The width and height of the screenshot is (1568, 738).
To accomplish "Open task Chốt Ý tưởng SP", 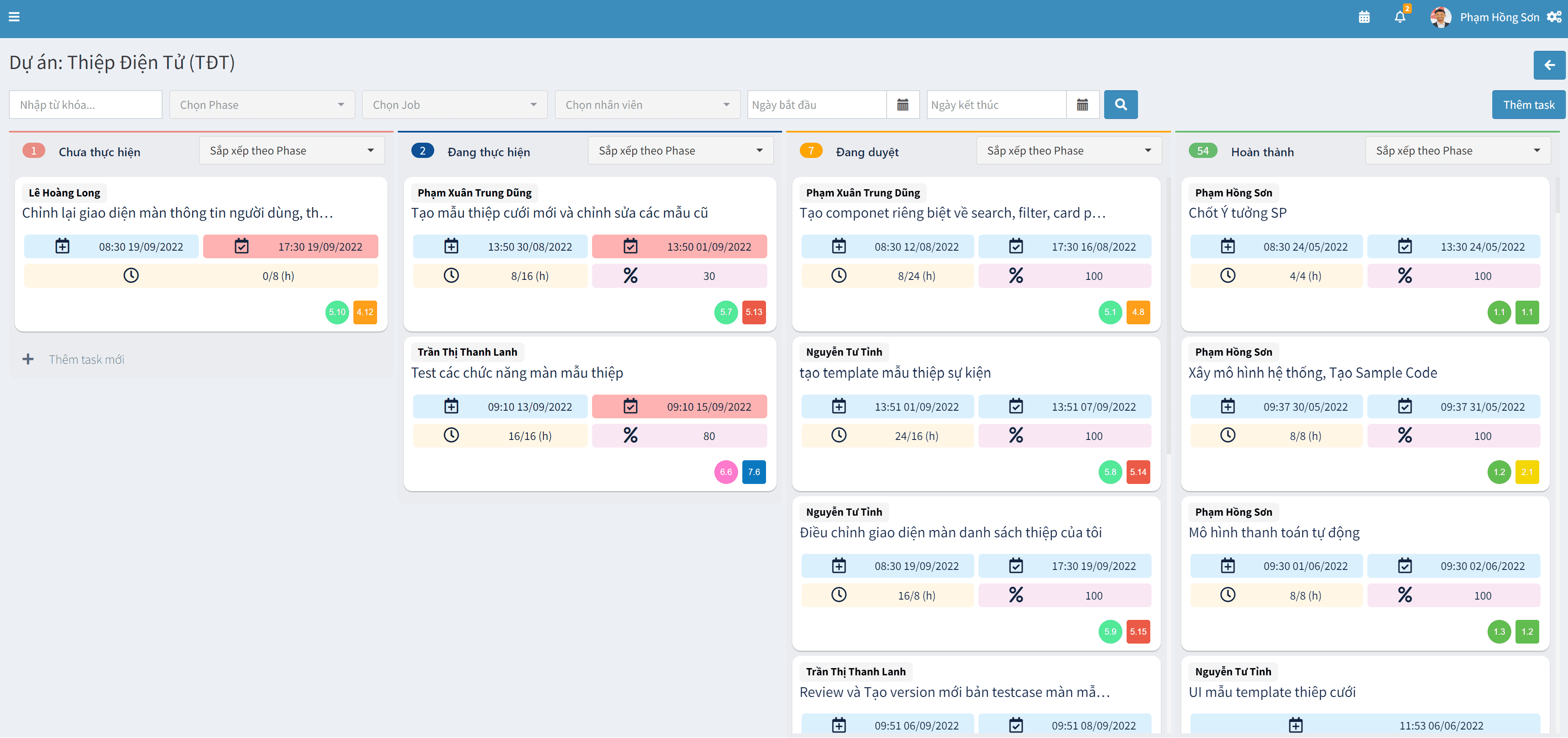I will (x=1237, y=213).
